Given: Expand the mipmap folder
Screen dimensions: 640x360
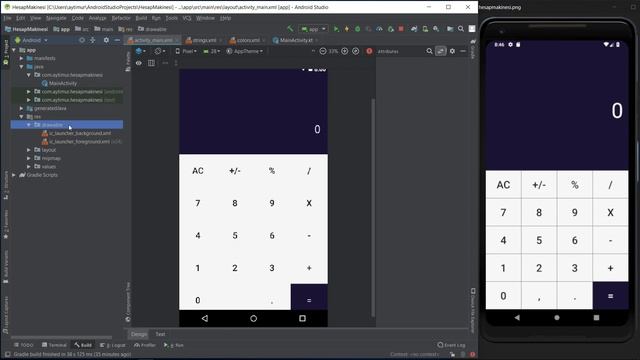Looking at the screenshot, I should coord(29,158).
